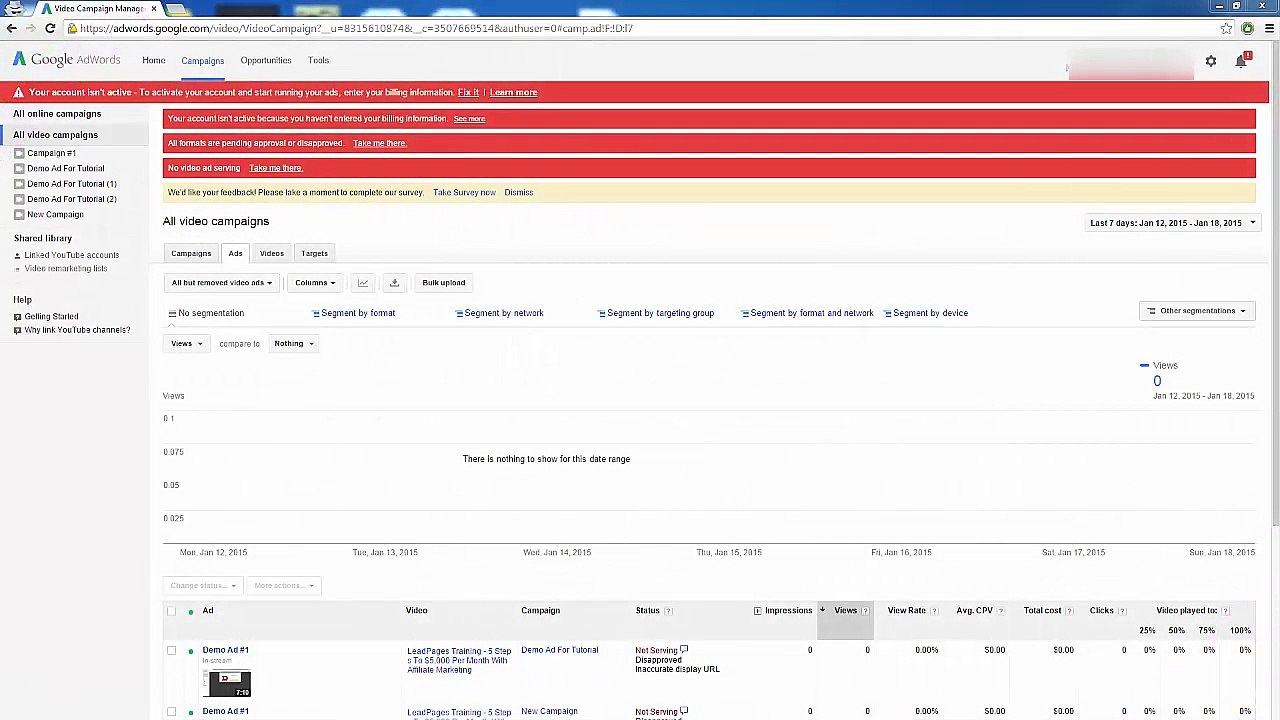Screen dimensions: 1280x720
Task: Click Take Survey now link
Action: tap(464, 192)
